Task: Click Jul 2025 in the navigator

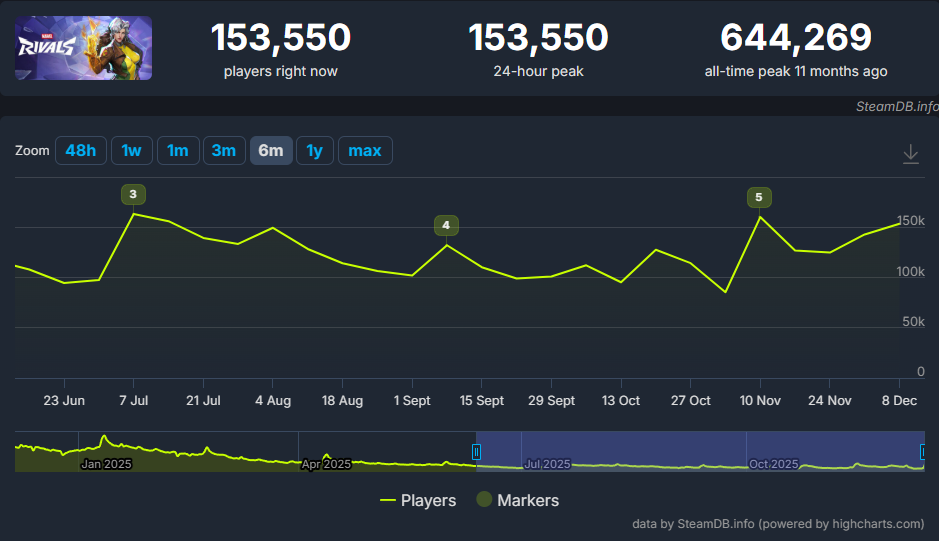Action: point(547,464)
